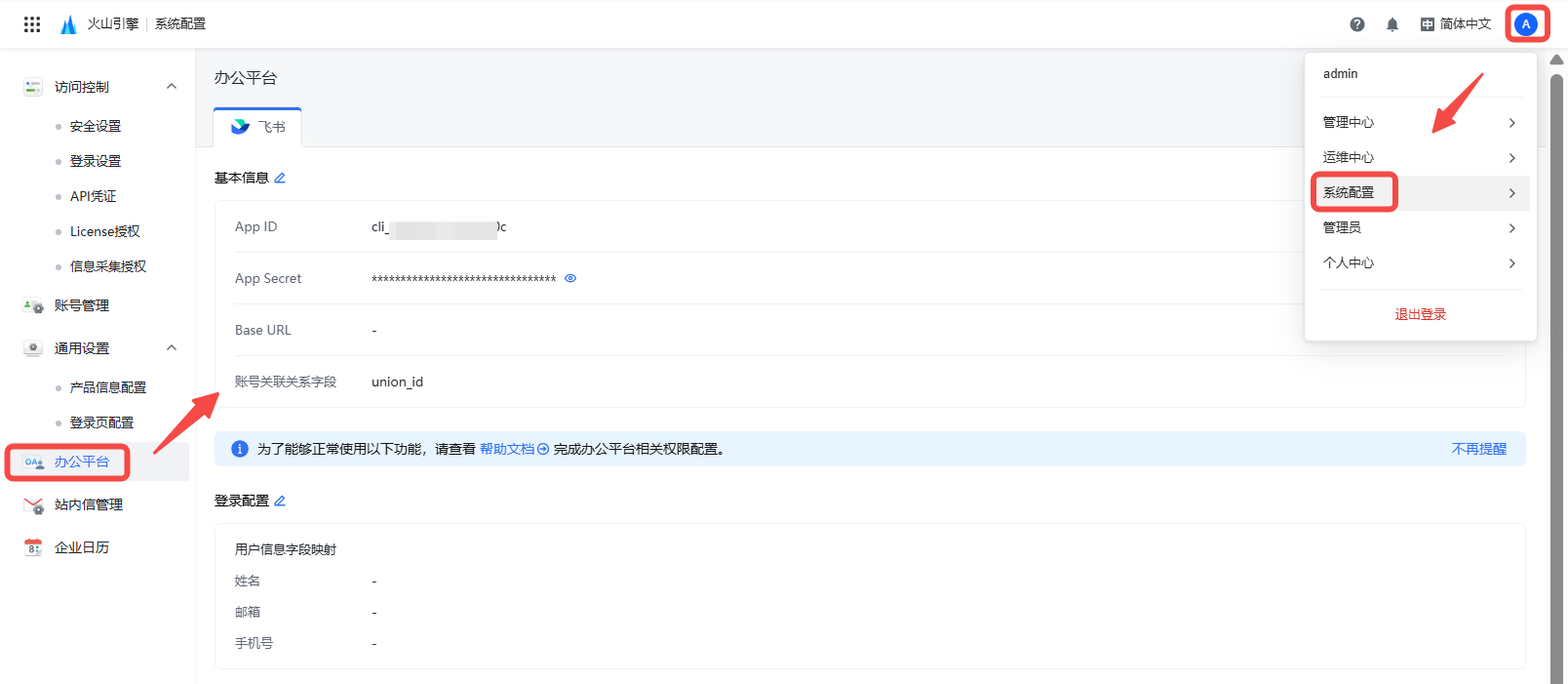Click the language switch icon
The height and width of the screenshot is (684, 1568).
coord(1428,24)
